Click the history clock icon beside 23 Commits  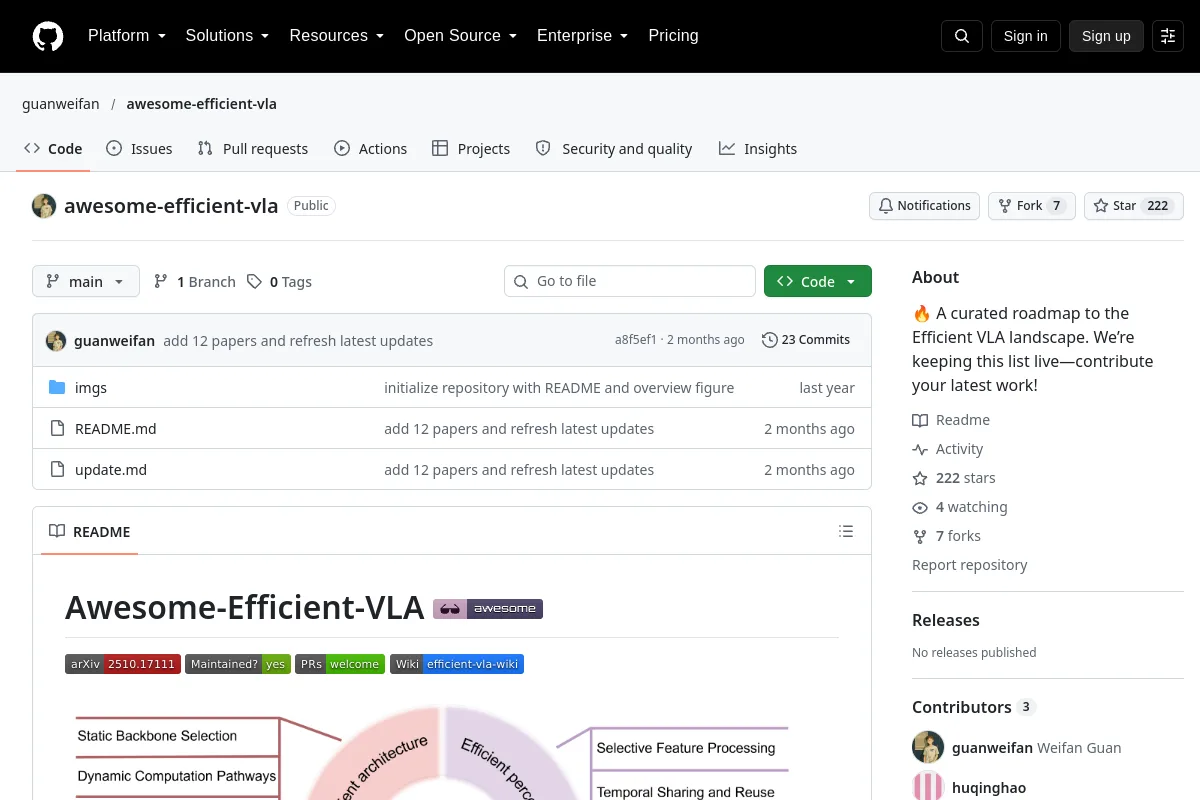pos(770,340)
